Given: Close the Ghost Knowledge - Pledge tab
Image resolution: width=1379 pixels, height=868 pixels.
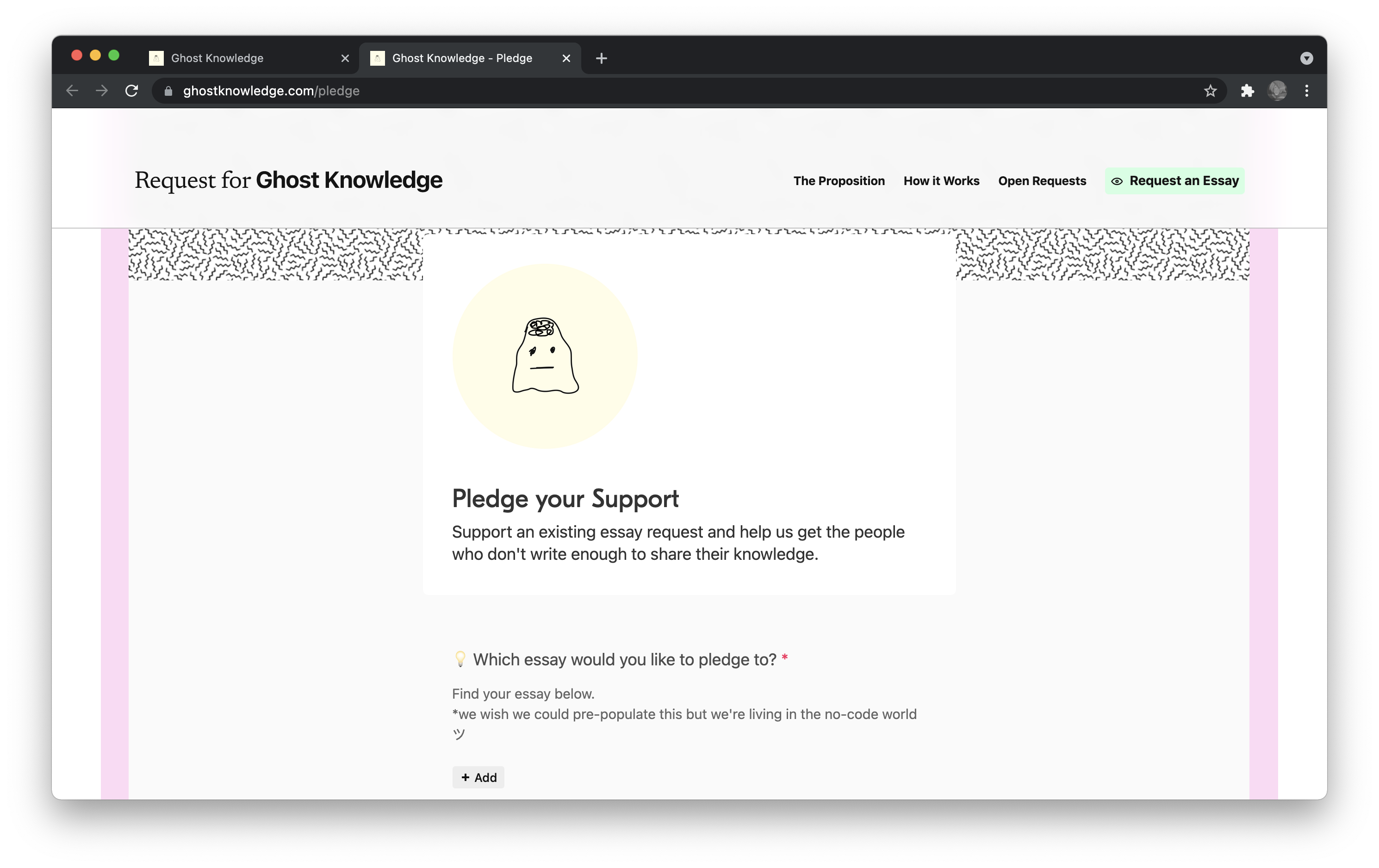Looking at the screenshot, I should [566, 58].
